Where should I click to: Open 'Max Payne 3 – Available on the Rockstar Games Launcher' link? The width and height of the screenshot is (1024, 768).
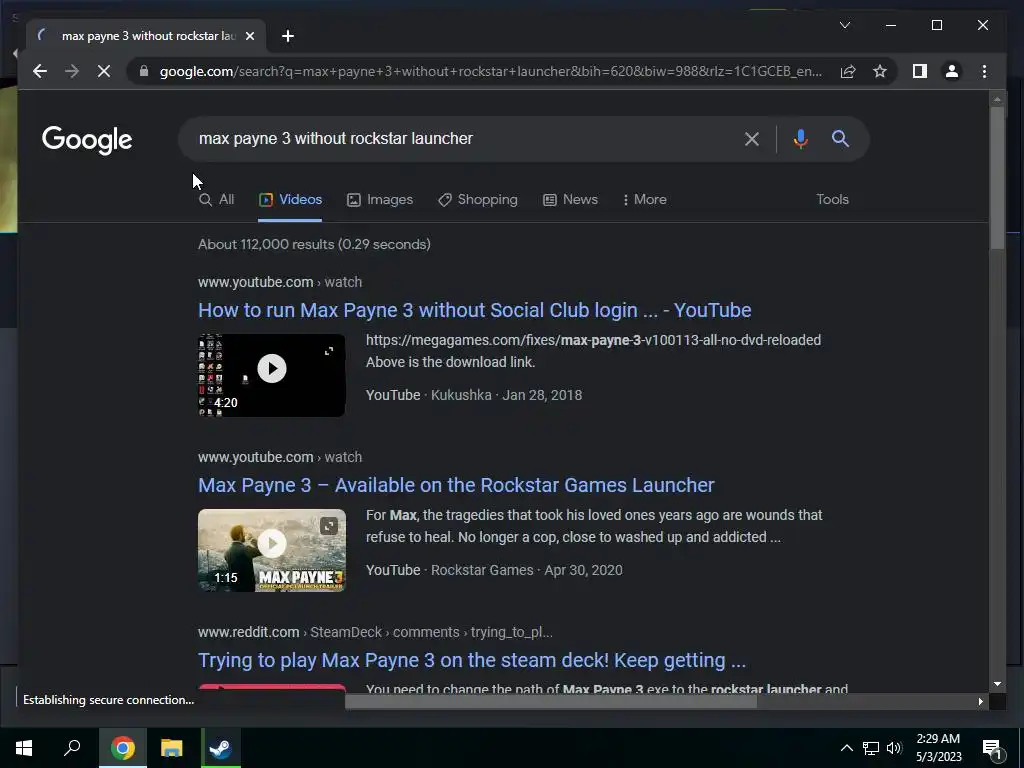(x=456, y=485)
